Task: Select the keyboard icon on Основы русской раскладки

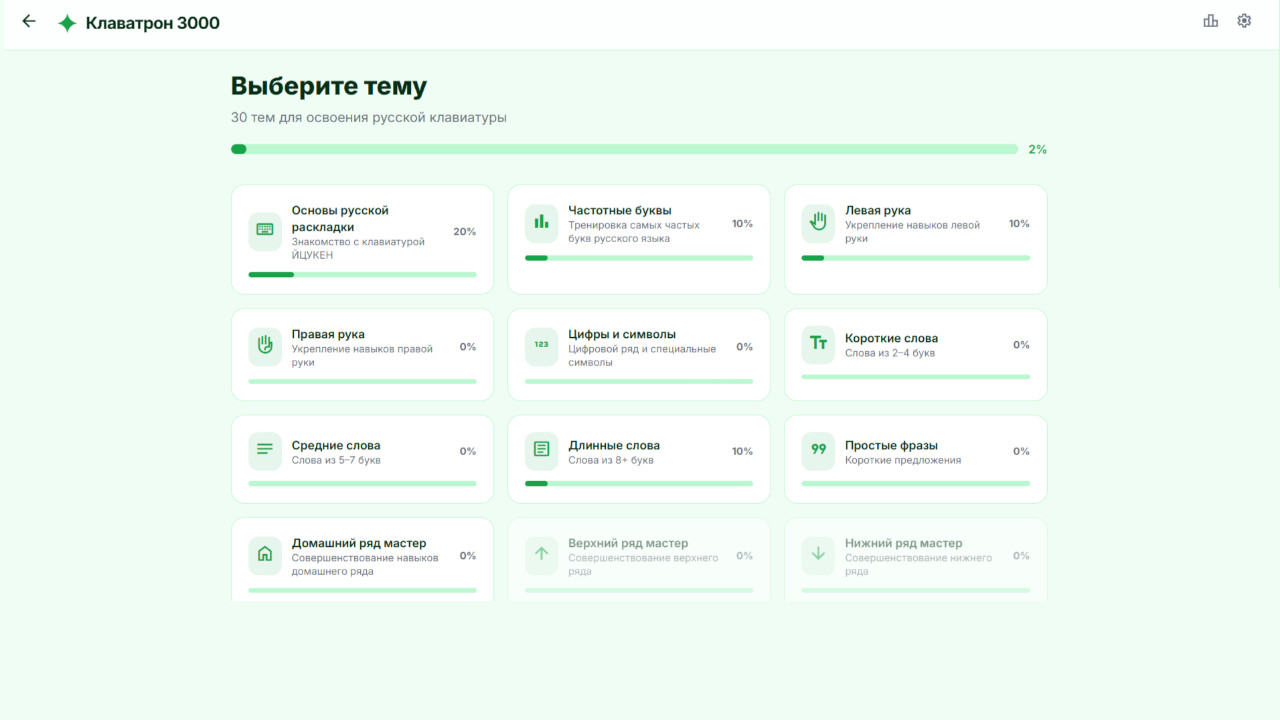Action: tap(264, 230)
